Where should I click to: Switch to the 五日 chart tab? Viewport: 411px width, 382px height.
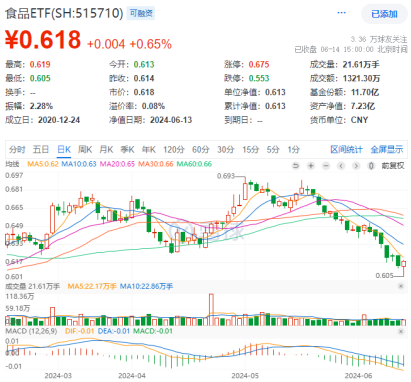[41, 149]
